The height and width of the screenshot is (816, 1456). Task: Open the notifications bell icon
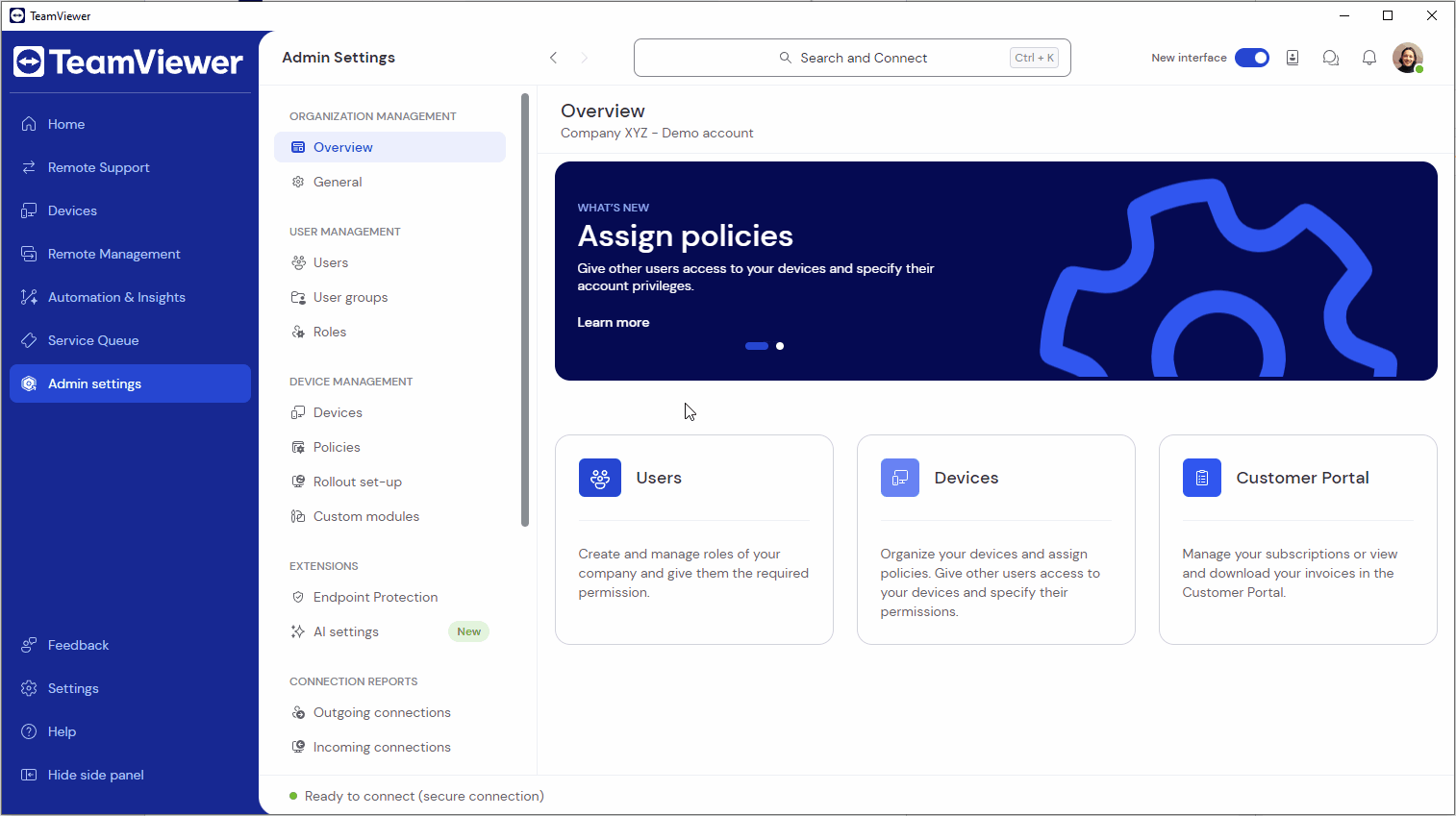tap(1369, 58)
